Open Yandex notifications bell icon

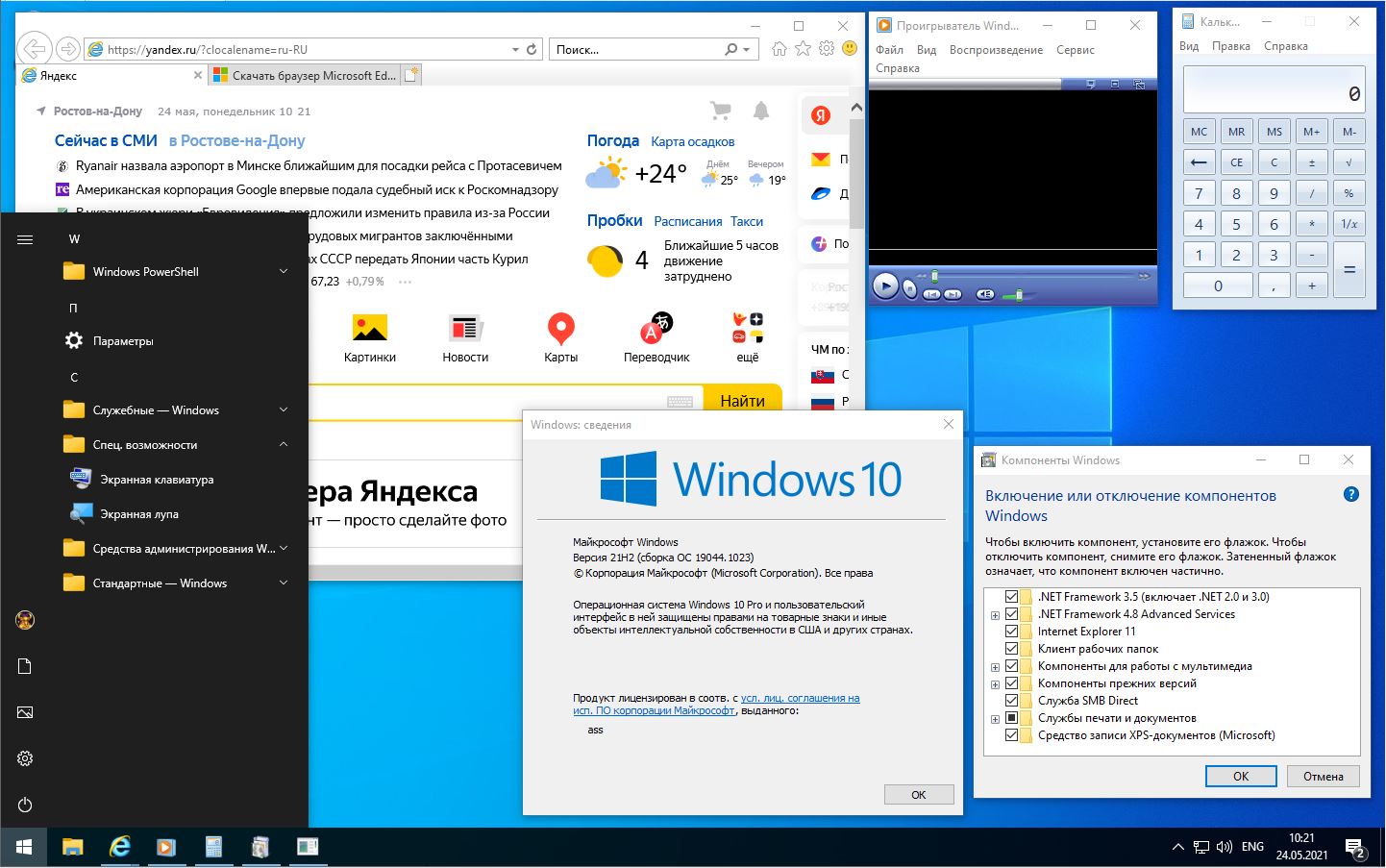[761, 111]
